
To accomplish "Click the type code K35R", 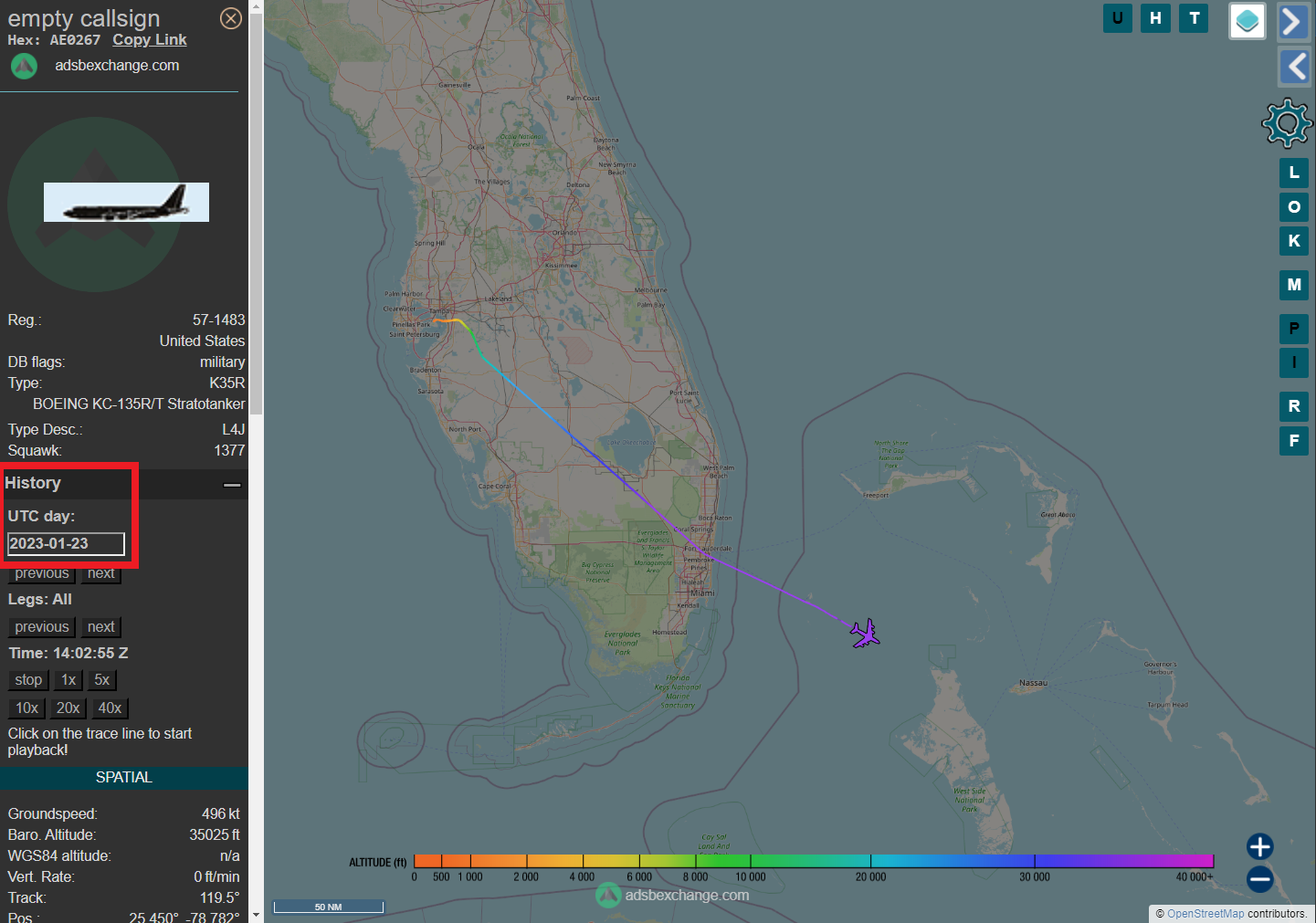I will coord(227,383).
